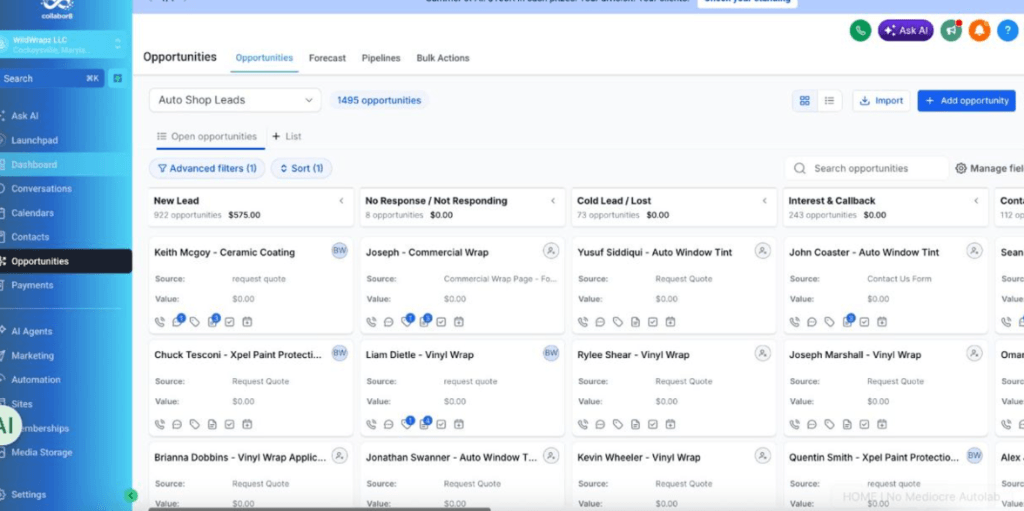1024x511 pixels.
Task: Collapse the New Lead column
Action: (x=341, y=201)
